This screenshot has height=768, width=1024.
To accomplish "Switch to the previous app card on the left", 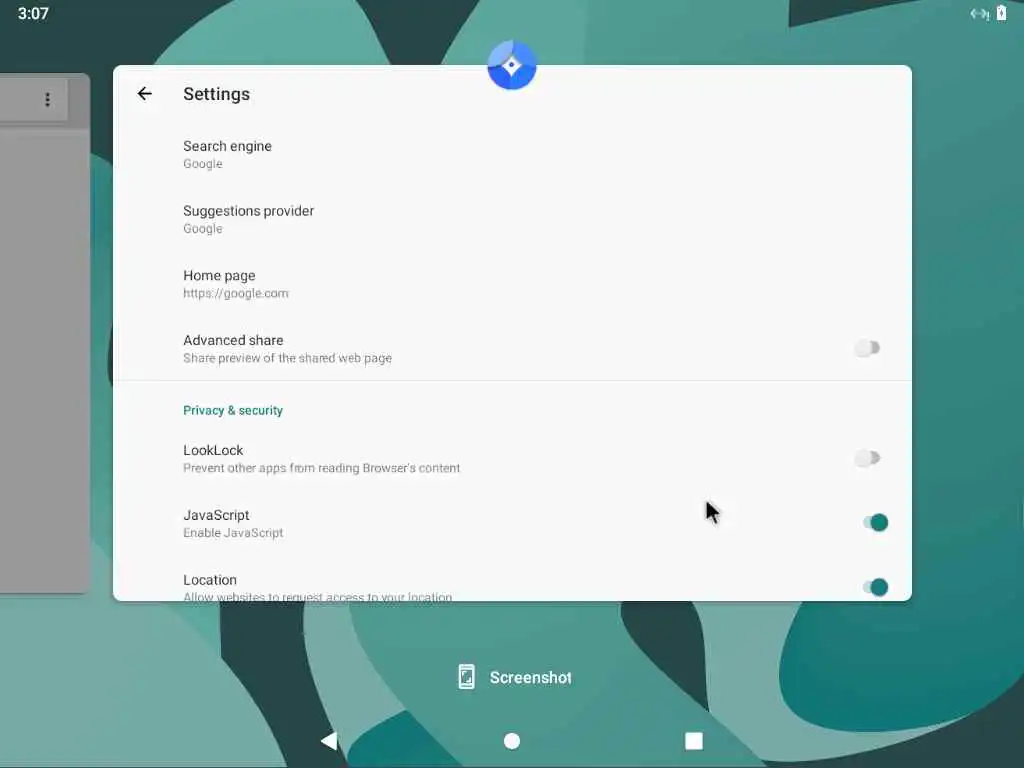I will coord(44,333).
